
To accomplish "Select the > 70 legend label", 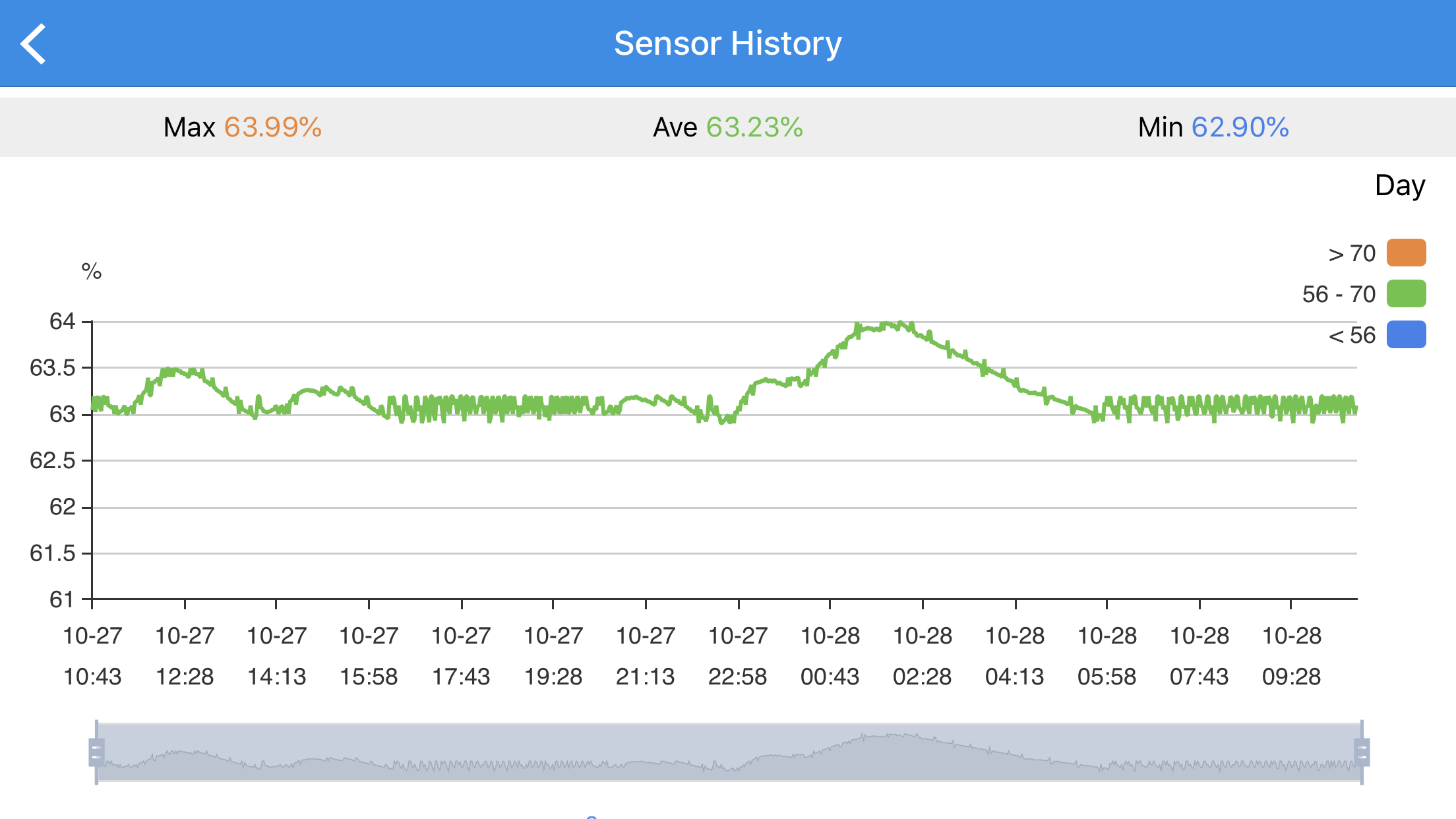I will tap(1352, 253).
